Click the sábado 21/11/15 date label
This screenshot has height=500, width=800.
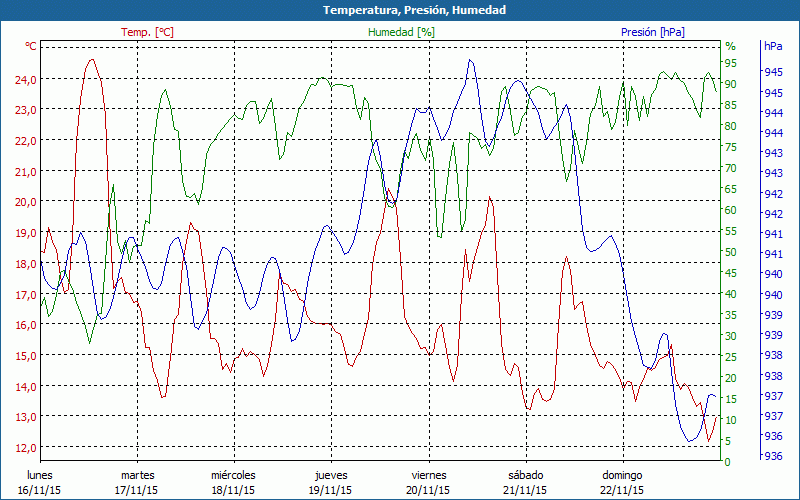525,482
